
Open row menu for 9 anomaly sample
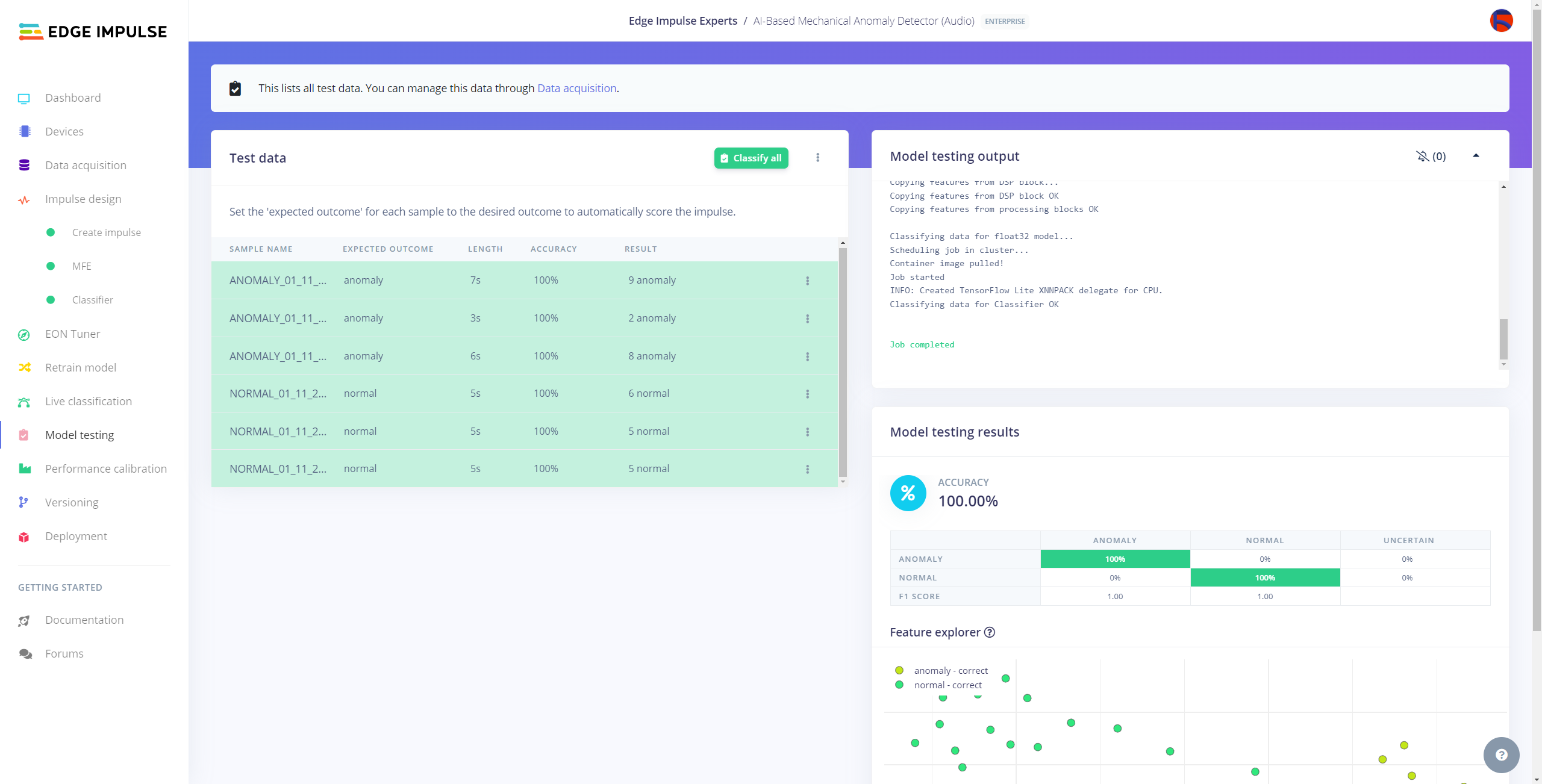pyautogui.click(x=807, y=281)
